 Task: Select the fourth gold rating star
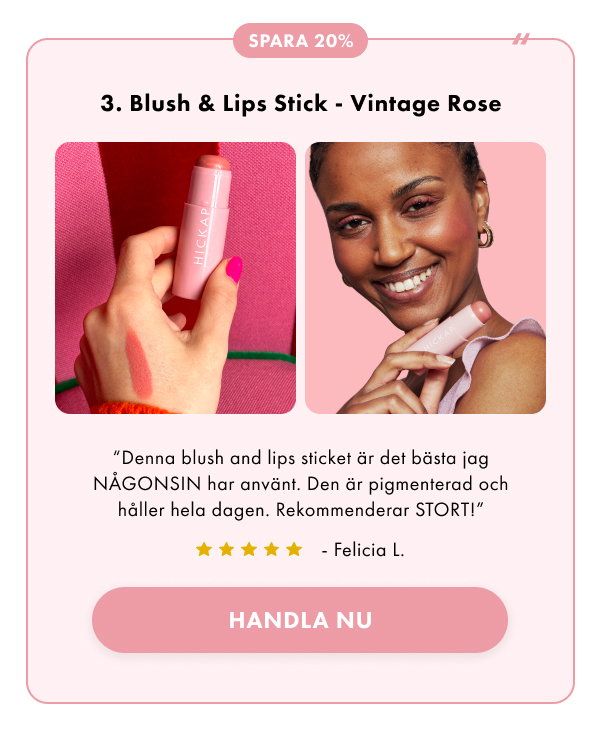272,549
